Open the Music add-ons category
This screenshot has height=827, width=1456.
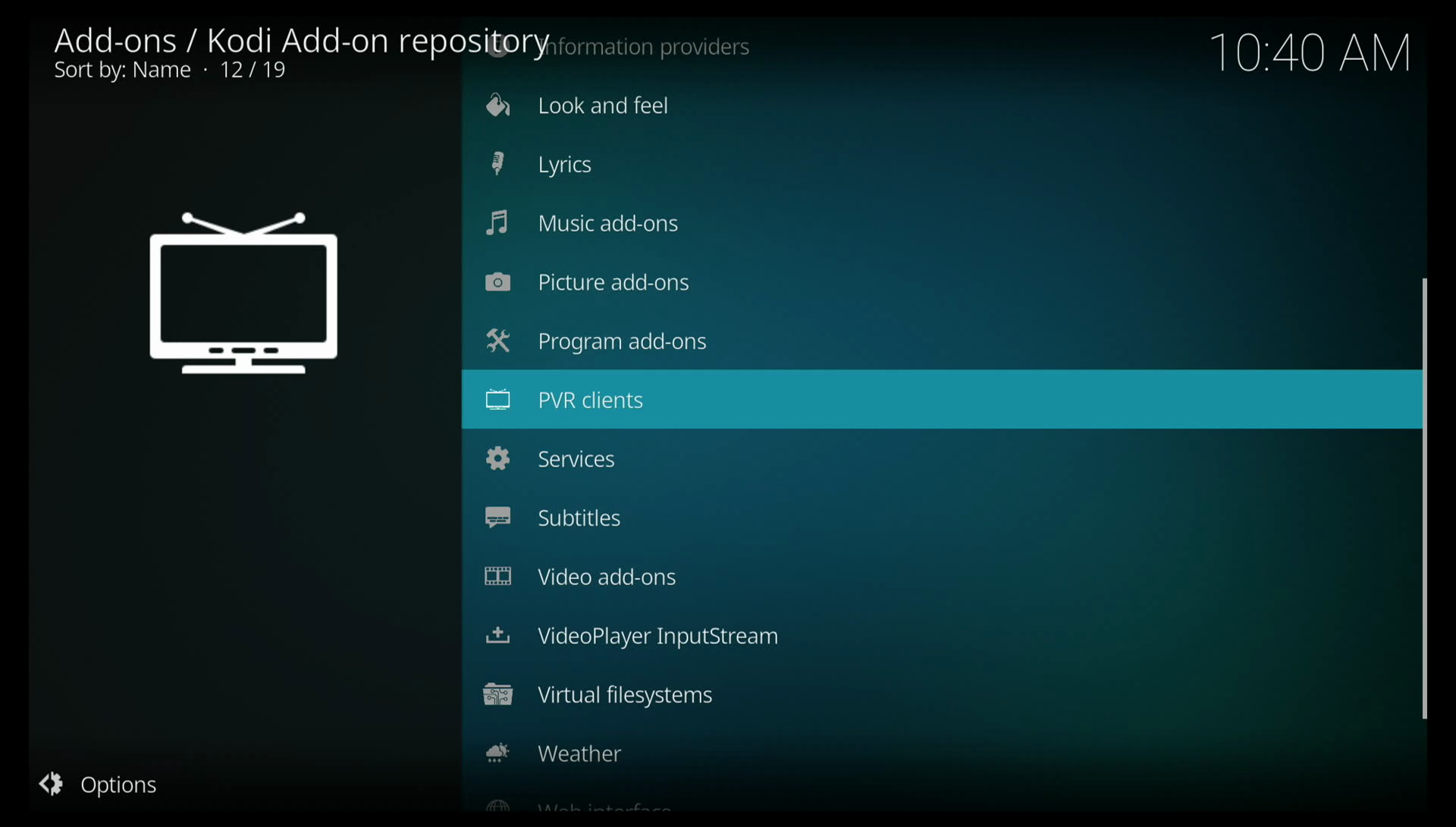tap(607, 223)
